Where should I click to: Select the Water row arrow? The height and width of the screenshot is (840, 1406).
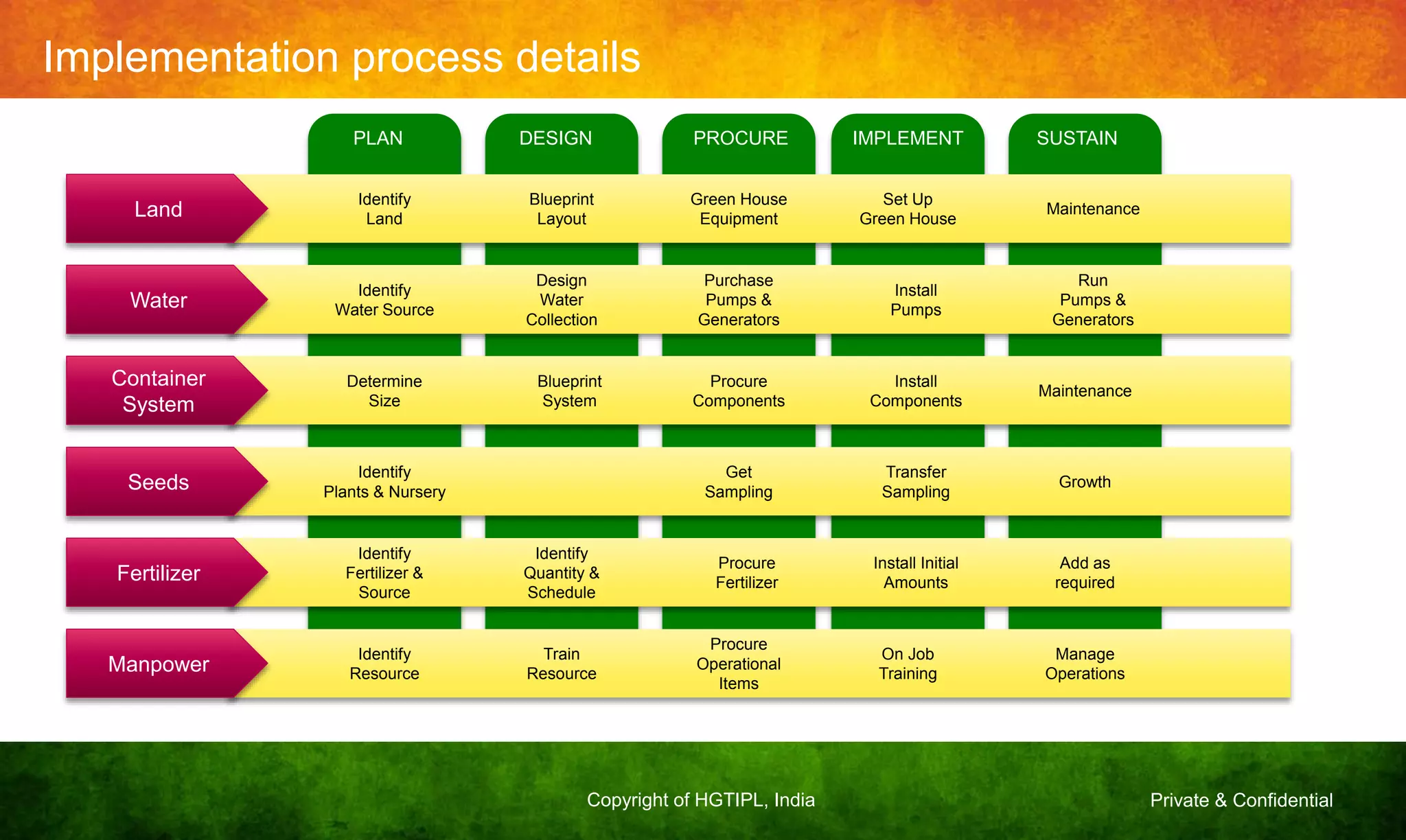pos(159,301)
